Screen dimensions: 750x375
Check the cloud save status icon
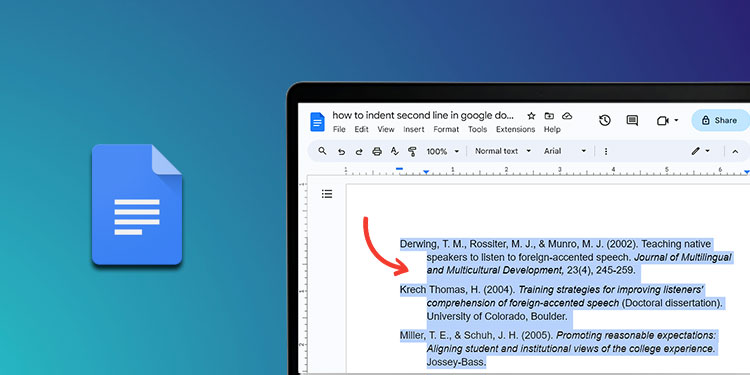pos(567,116)
